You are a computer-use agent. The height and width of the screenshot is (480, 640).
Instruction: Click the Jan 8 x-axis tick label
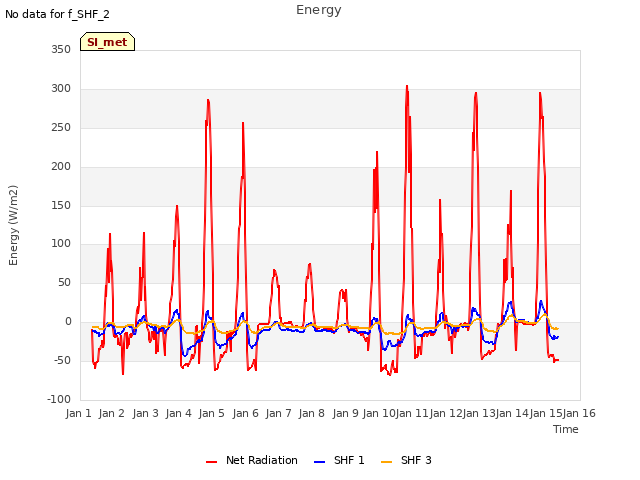(x=311, y=413)
